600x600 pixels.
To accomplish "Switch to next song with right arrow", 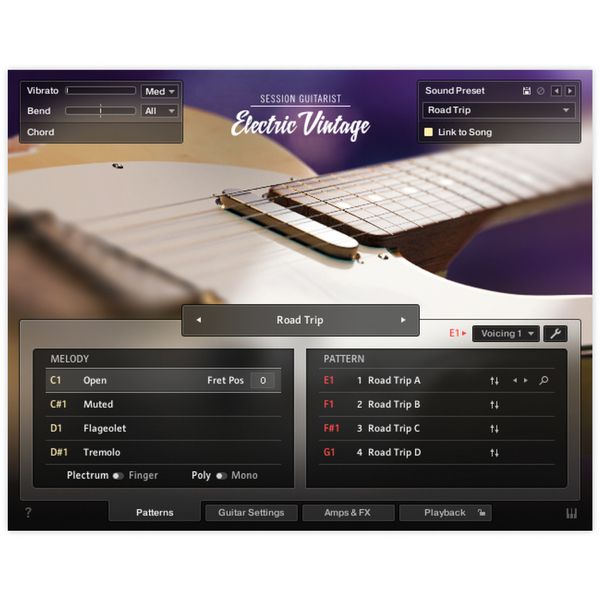I will pos(403,320).
